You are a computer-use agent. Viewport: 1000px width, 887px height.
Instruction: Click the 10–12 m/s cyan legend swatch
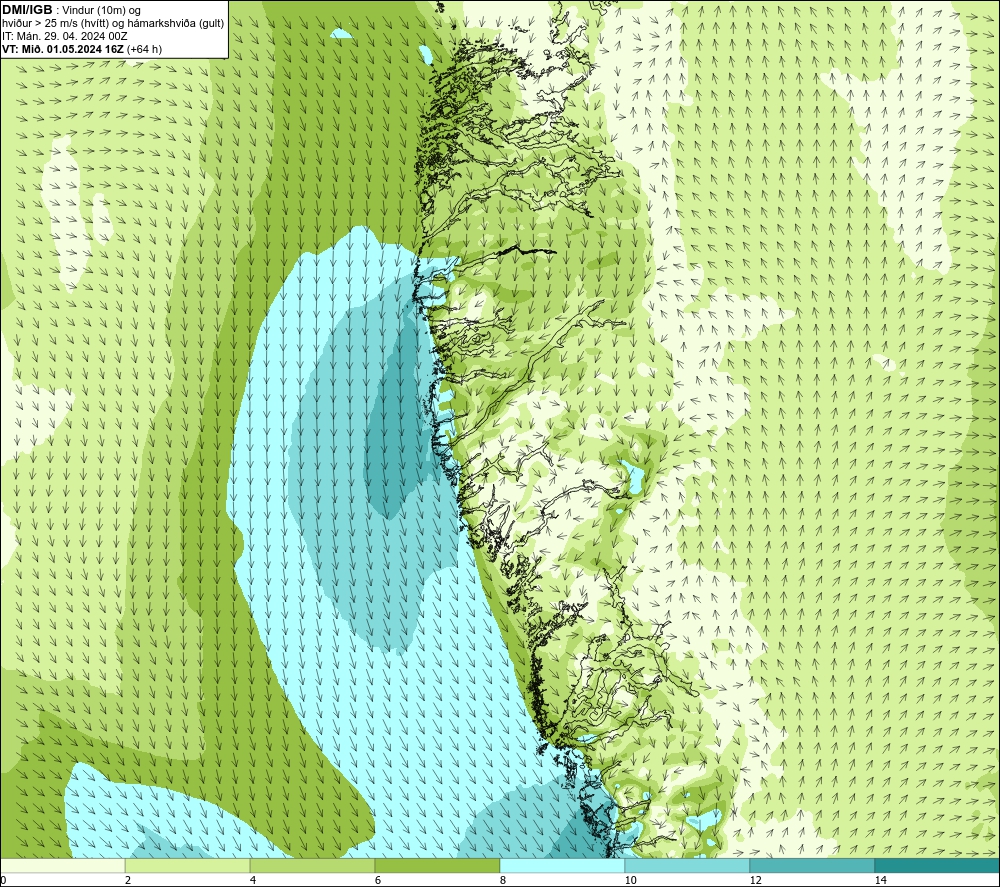[687, 866]
